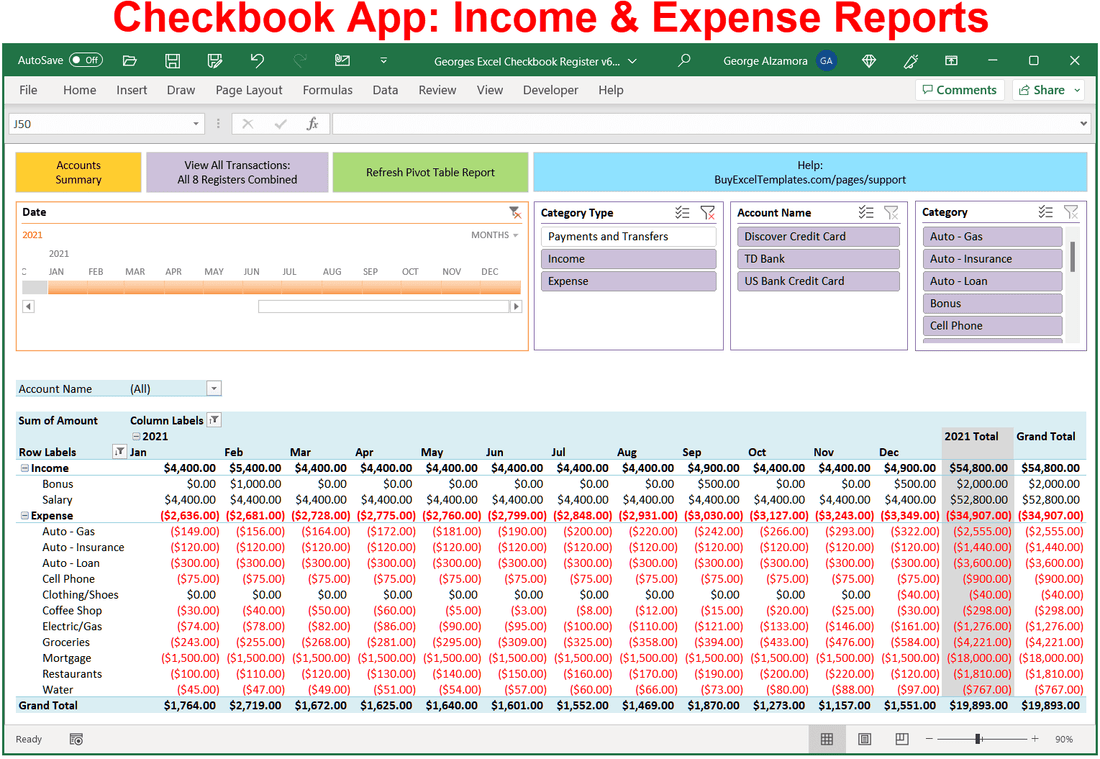
Task: Open the Developer tab
Action: coord(550,90)
